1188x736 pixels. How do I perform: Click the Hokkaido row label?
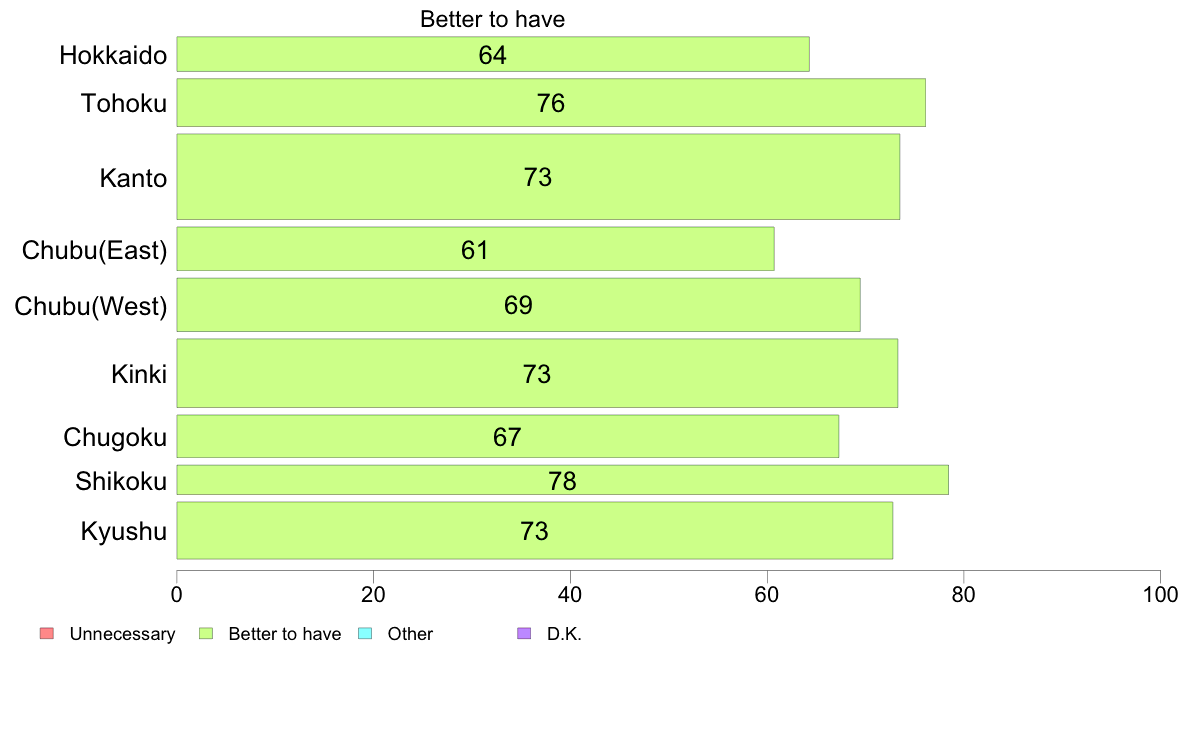click(x=113, y=55)
